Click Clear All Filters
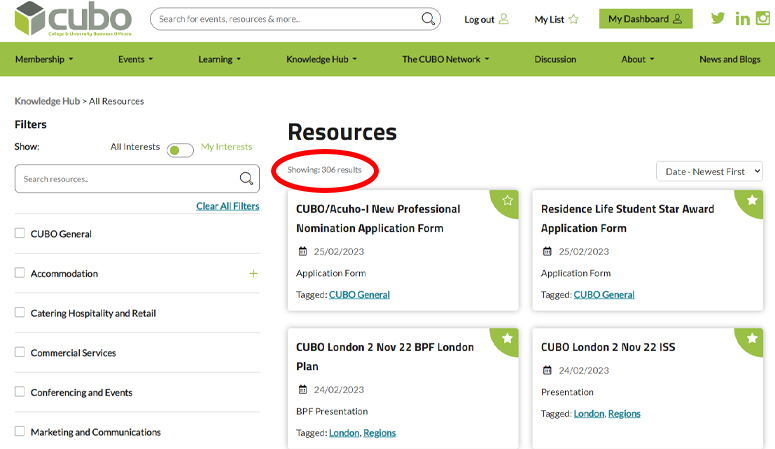 (x=227, y=206)
